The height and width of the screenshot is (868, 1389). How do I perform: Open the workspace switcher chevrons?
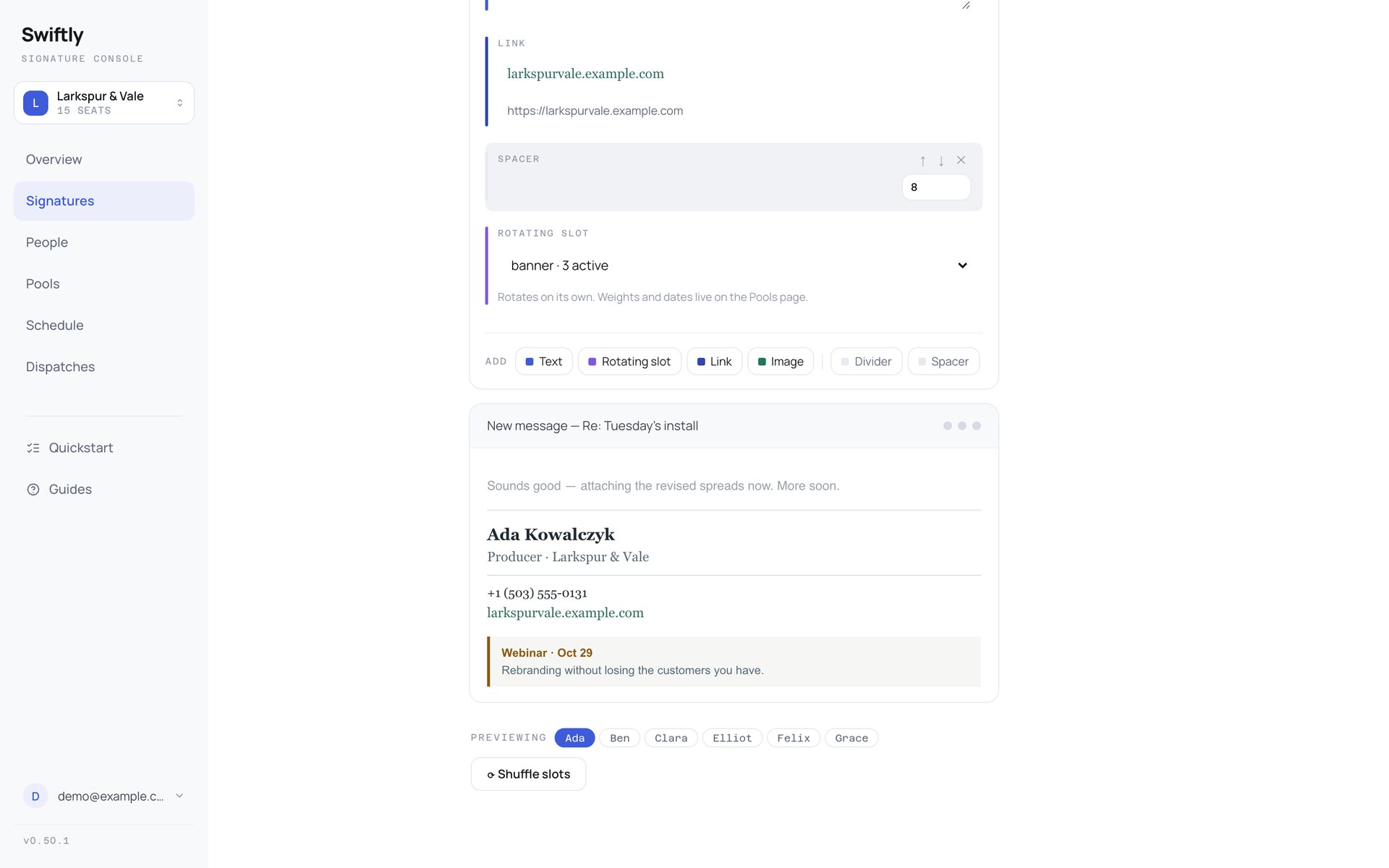coord(179,103)
